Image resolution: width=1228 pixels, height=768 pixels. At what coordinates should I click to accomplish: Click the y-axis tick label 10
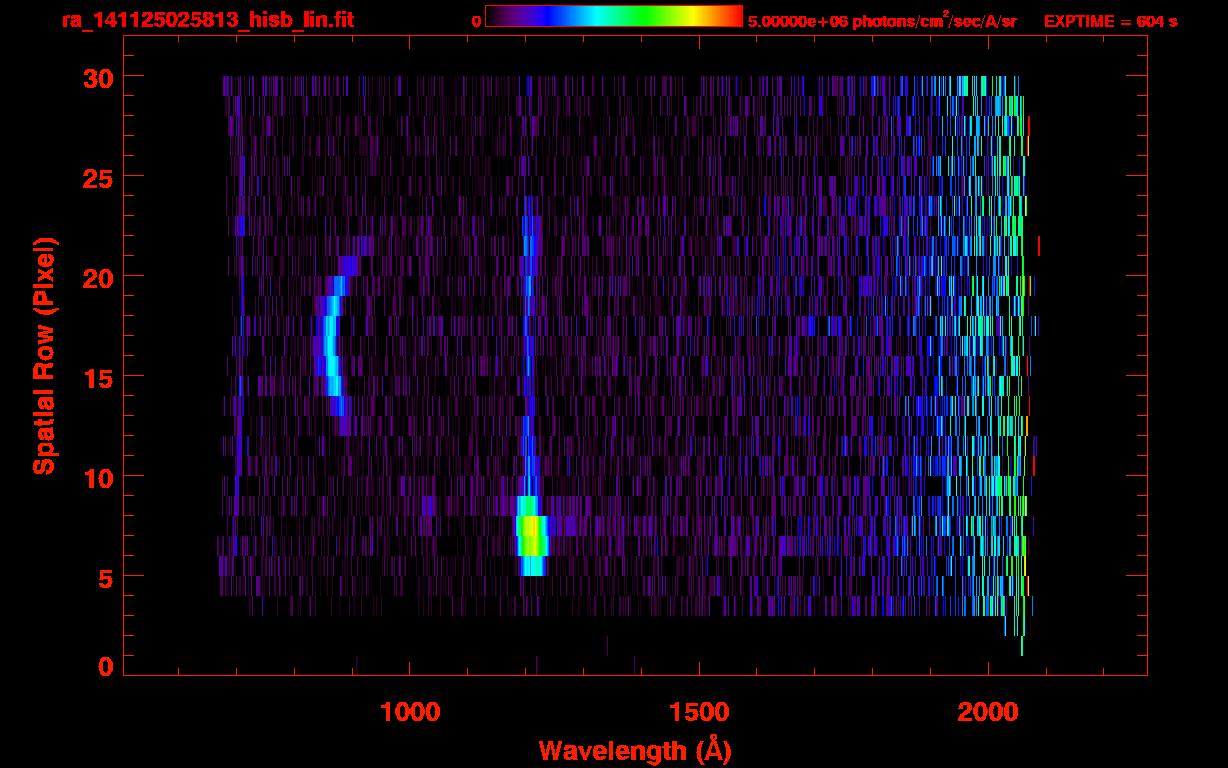(97, 477)
